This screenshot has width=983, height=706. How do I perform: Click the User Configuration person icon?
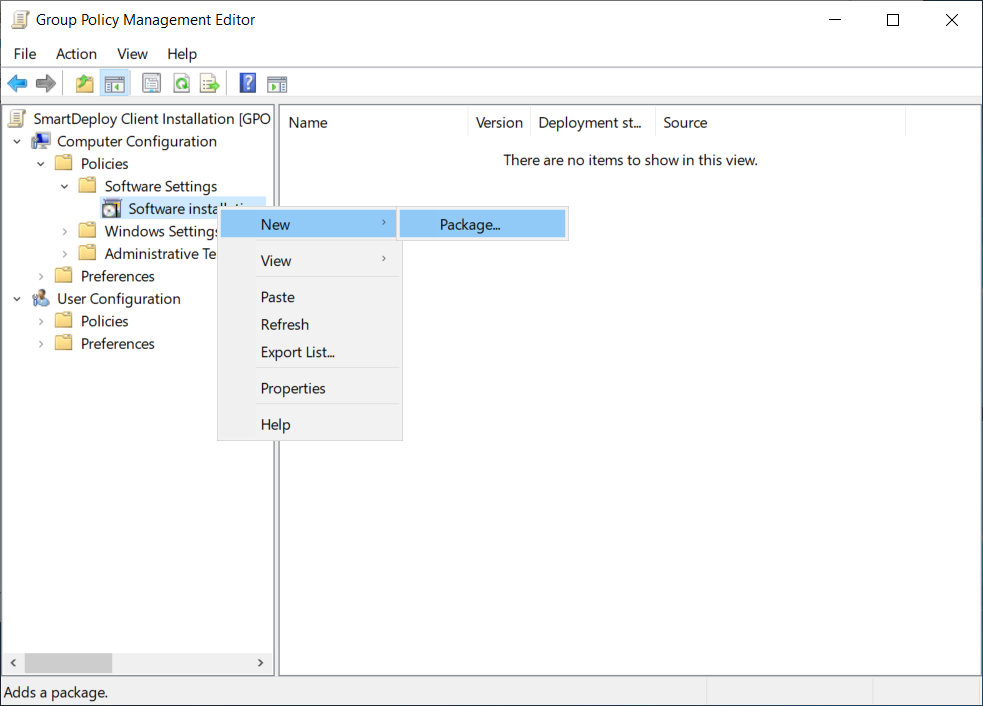(x=41, y=298)
